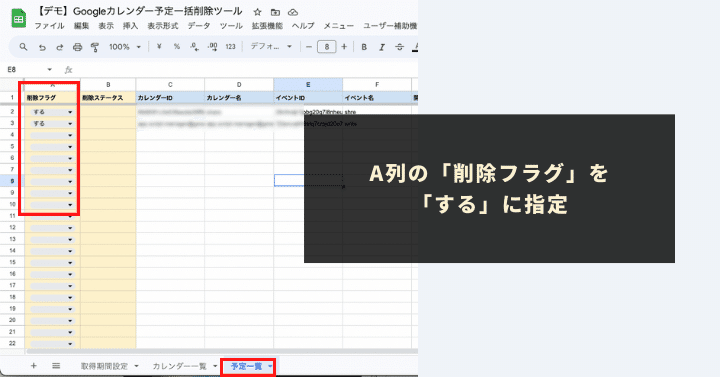
Task: Move document to folder icon
Action: (x=275, y=12)
